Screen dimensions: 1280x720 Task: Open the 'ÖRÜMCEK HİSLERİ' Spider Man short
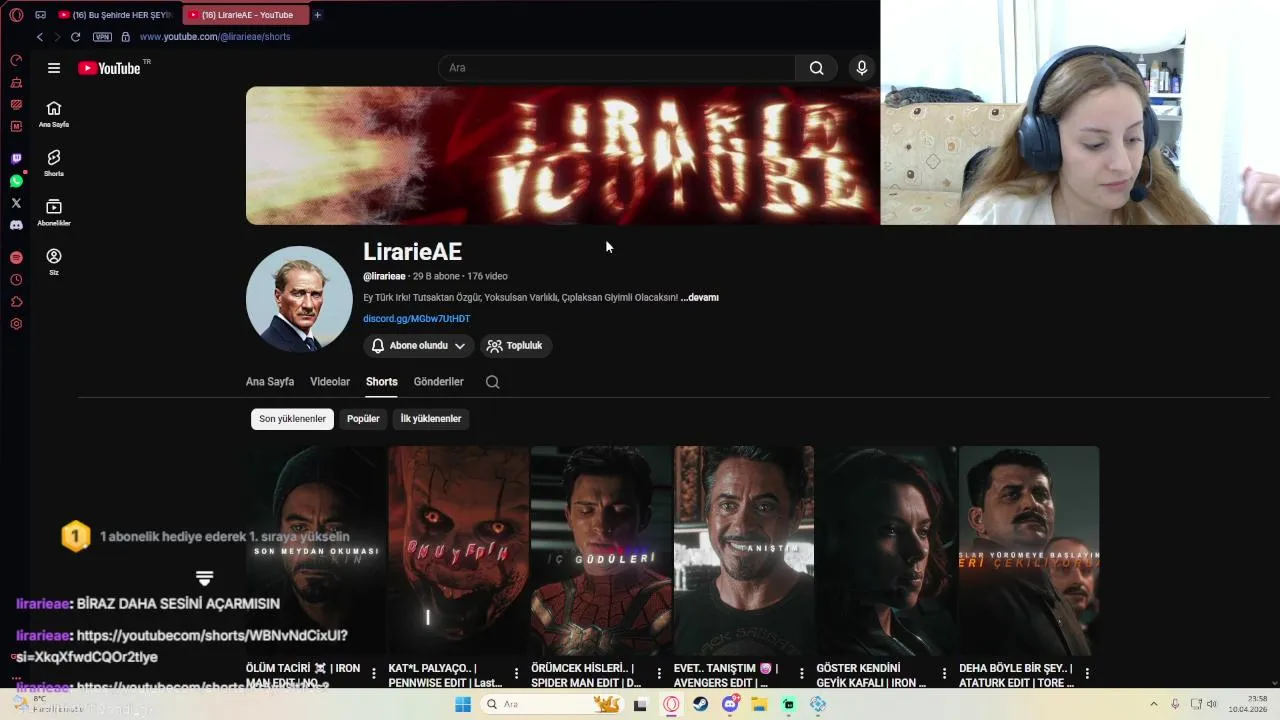tap(601, 550)
